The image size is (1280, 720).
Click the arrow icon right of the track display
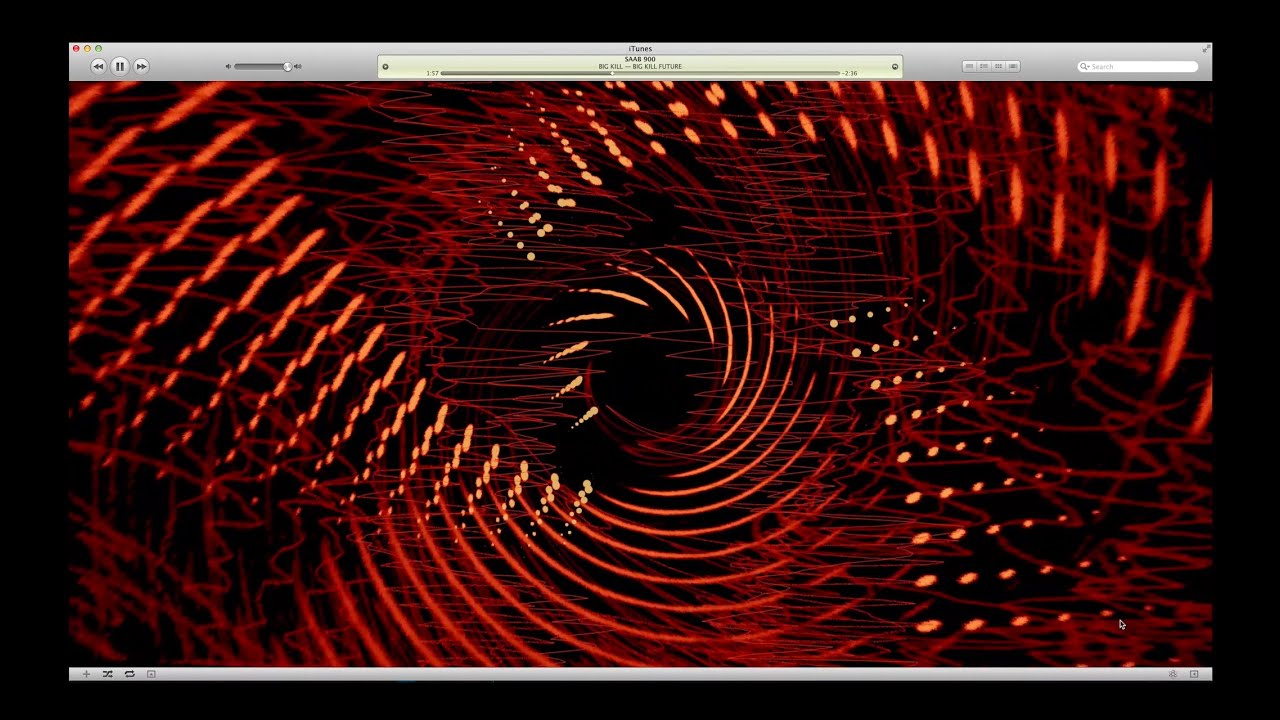coord(895,67)
